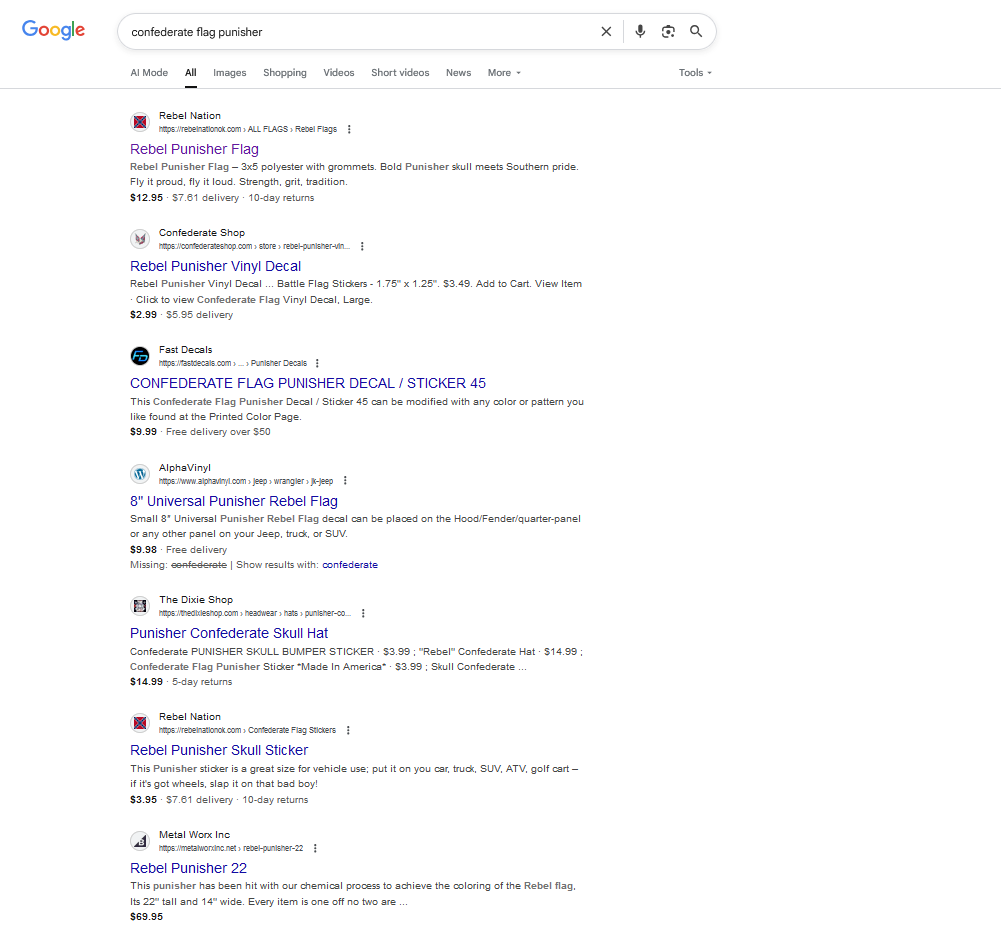Start voice search with microphone icon
Viewport: 1001px width, 930px height.
tap(640, 31)
